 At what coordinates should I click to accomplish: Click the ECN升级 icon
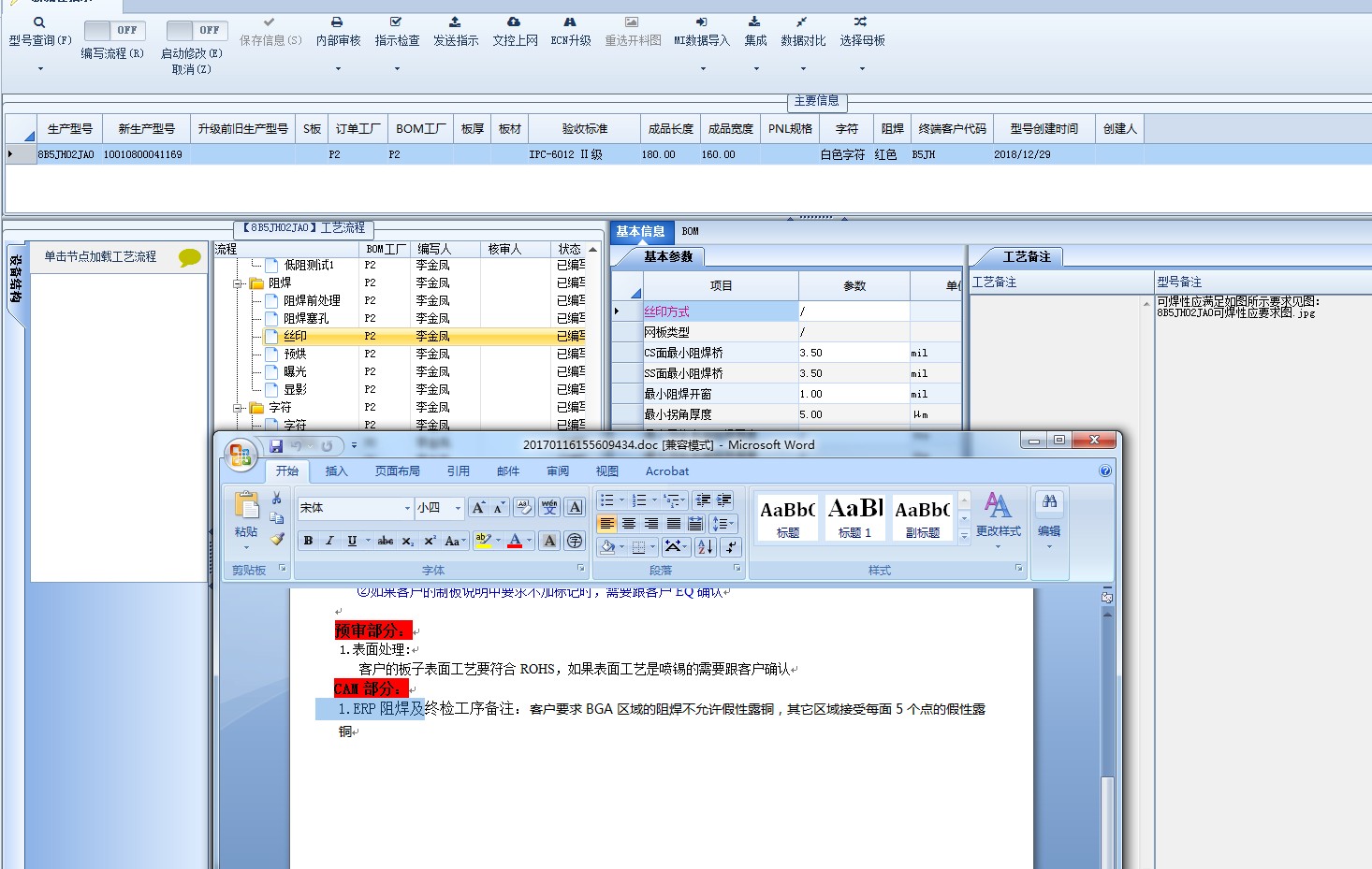tap(570, 22)
